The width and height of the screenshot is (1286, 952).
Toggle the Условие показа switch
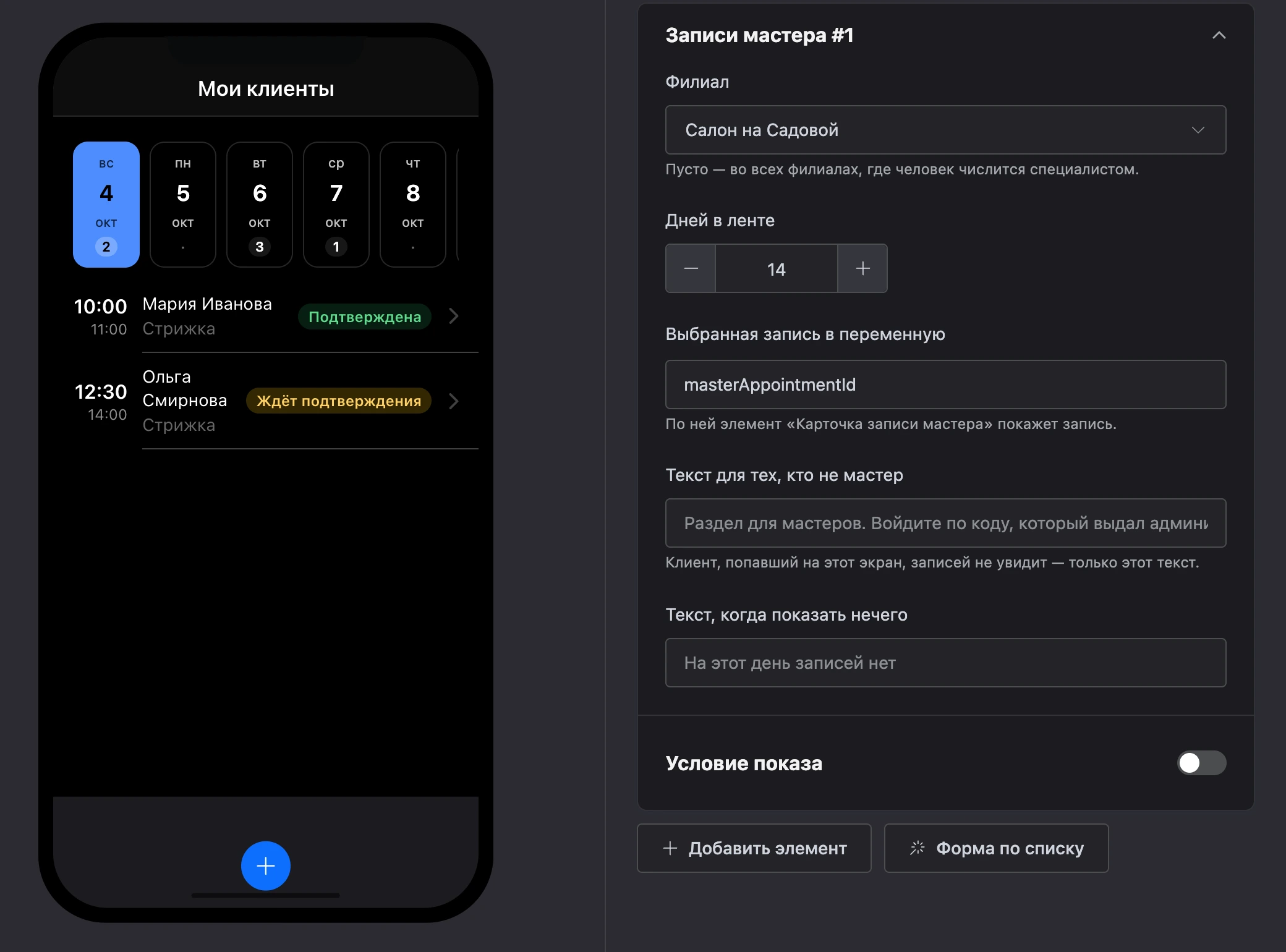click(1201, 763)
